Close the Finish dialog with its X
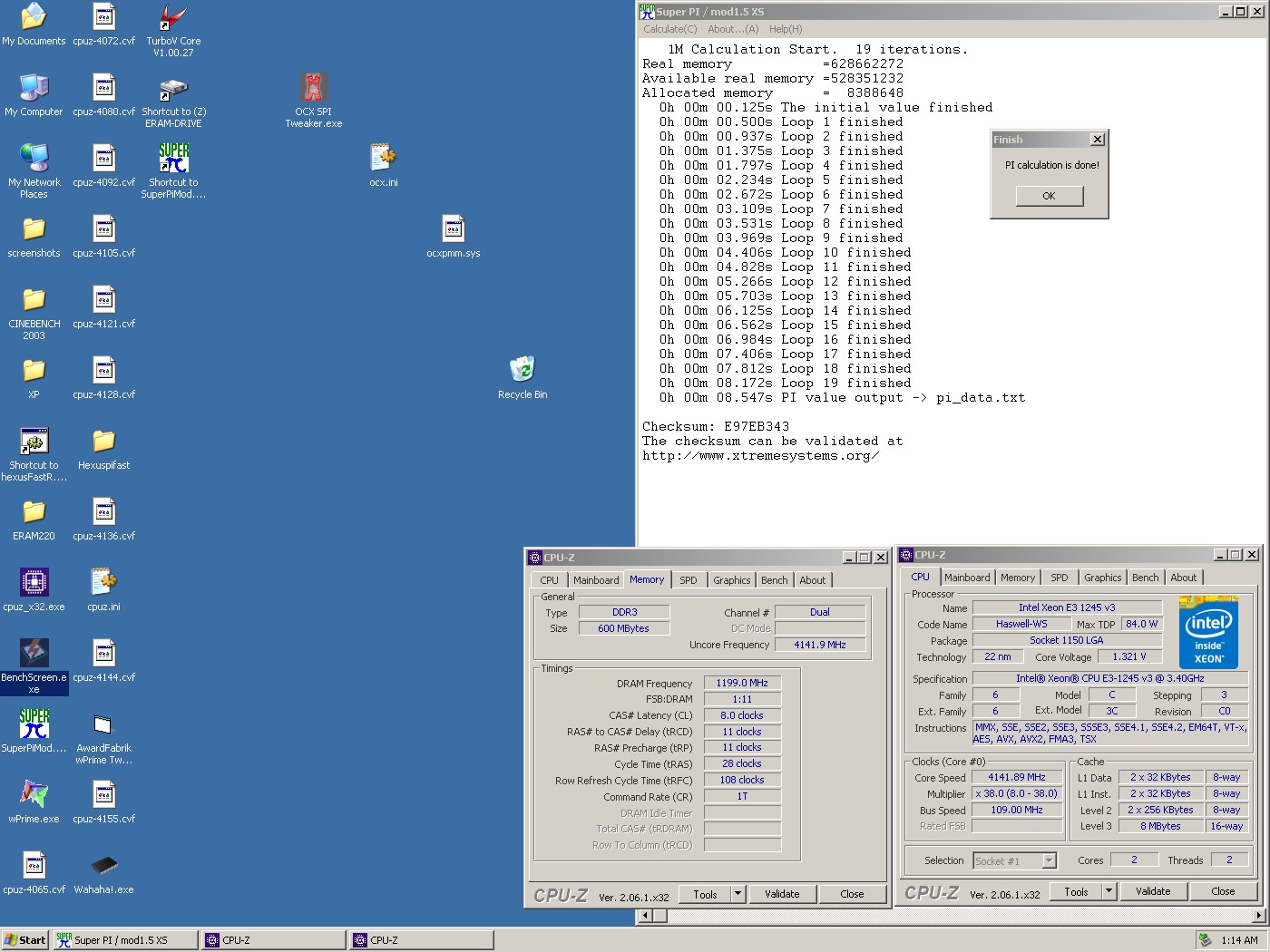Screen dimensions: 1270x952 point(1098,140)
